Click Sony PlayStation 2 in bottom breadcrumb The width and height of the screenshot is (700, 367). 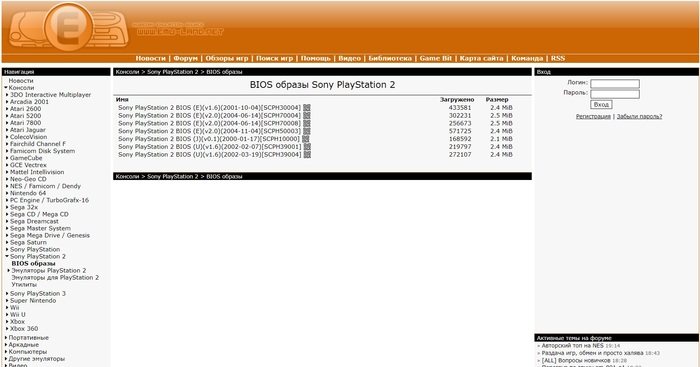coord(173,177)
